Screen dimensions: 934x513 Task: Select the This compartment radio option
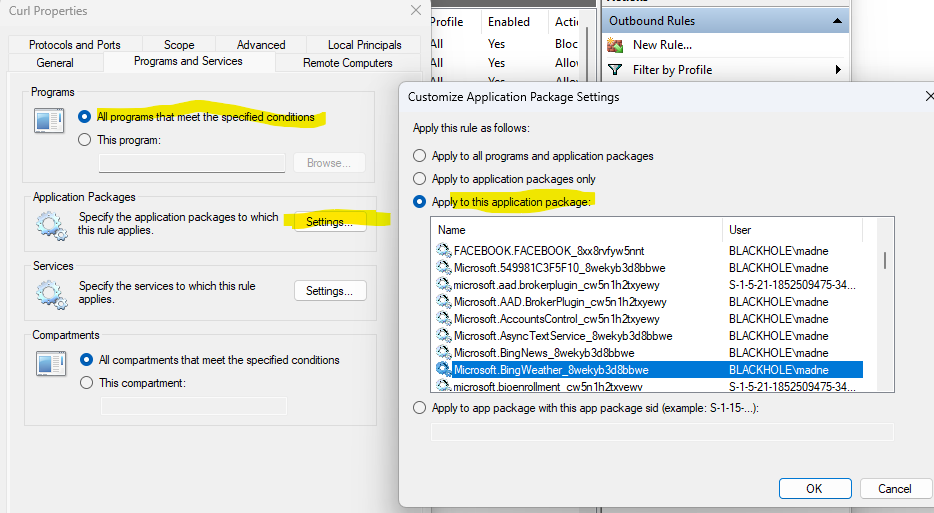point(86,383)
